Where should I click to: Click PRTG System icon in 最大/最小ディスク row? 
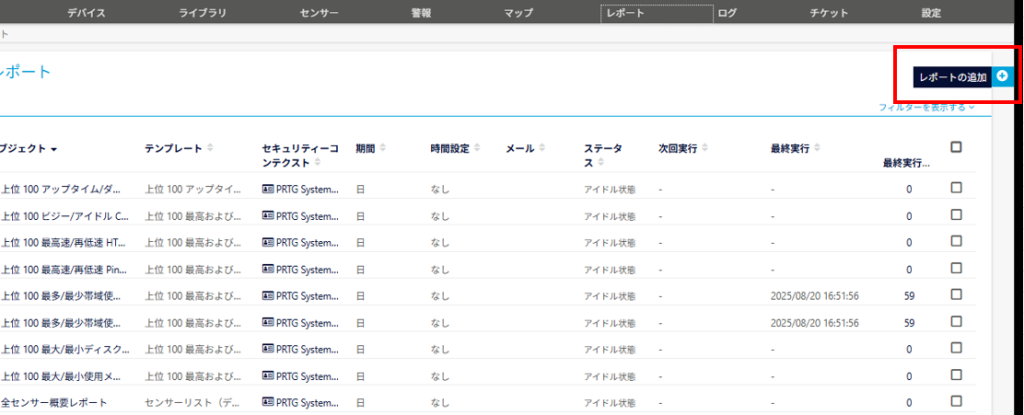(268, 348)
